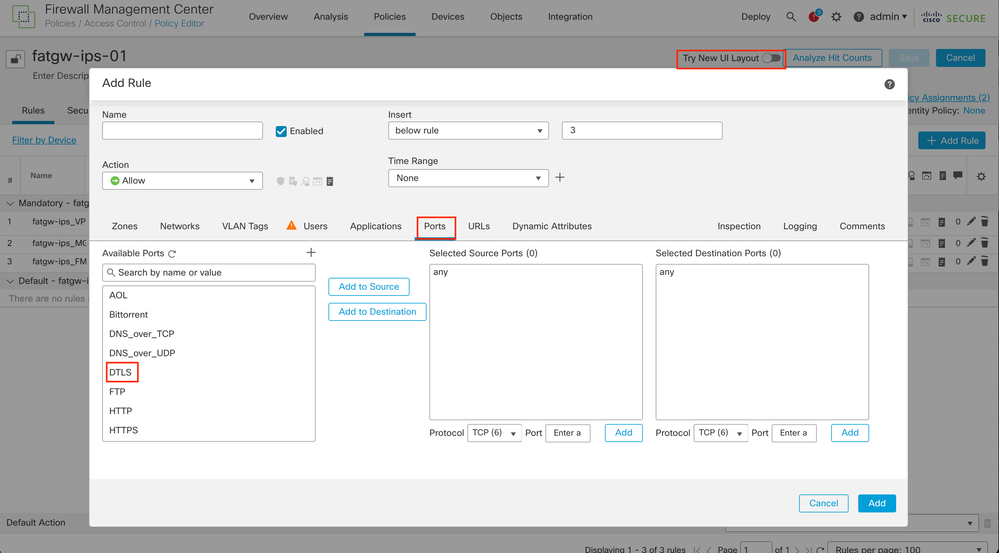Open the Logging tab
The image size is (999, 553).
(x=800, y=226)
